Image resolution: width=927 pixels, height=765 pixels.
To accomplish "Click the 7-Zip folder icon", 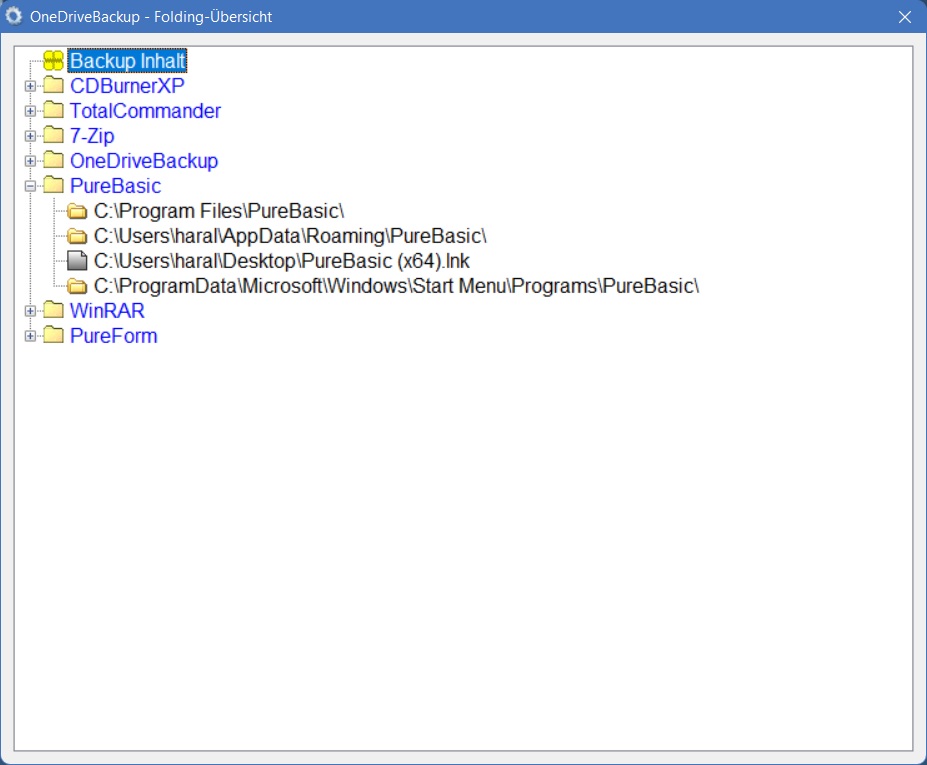I will [x=54, y=135].
